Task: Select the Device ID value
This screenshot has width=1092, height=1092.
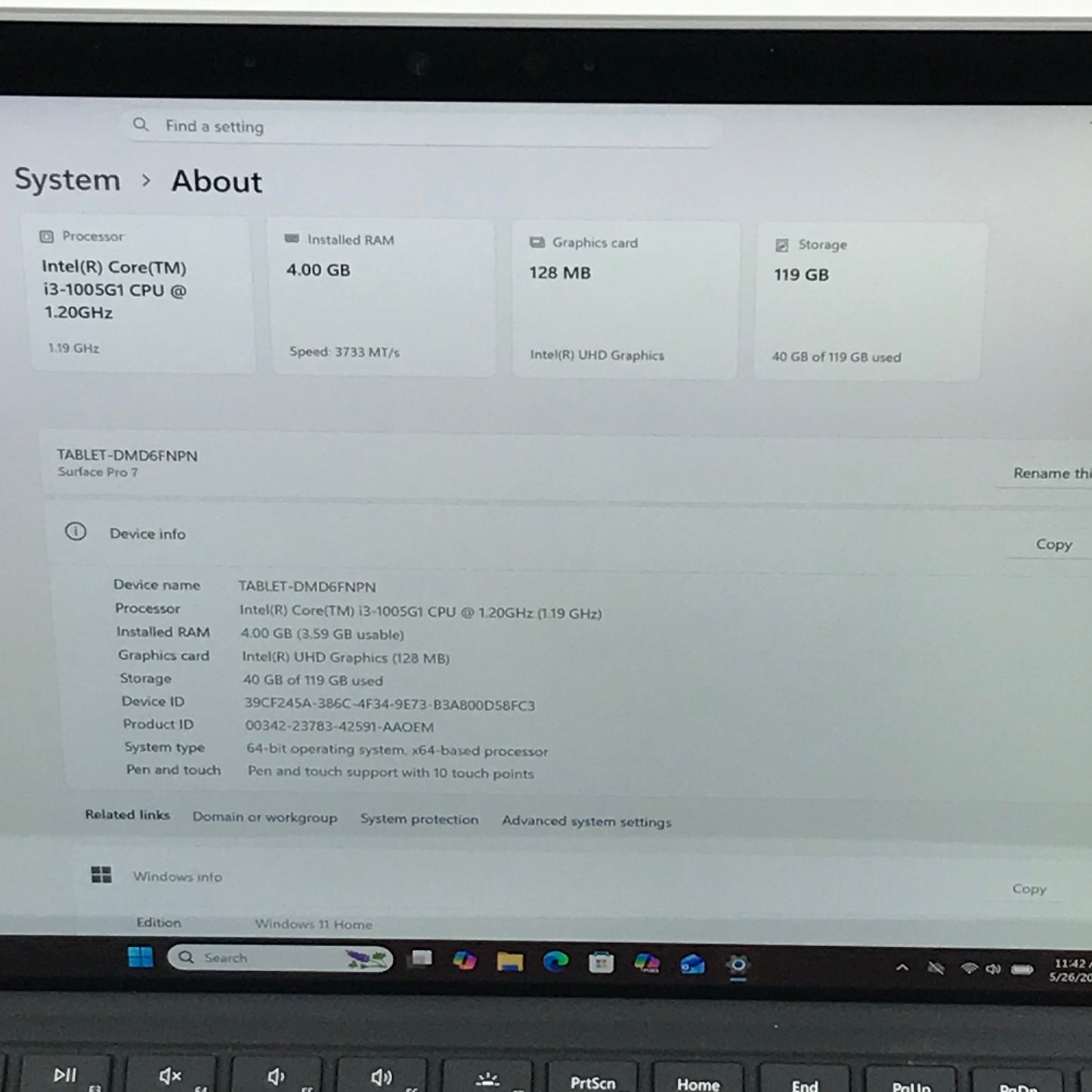Action: (x=389, y=704)
